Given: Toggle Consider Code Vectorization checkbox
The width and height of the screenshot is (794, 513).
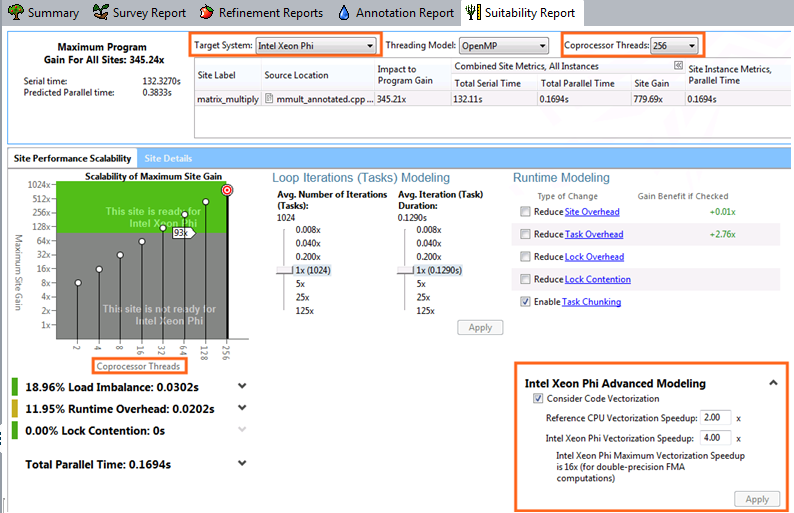Looking at the screenshot, I should click(x=538, y=398).
